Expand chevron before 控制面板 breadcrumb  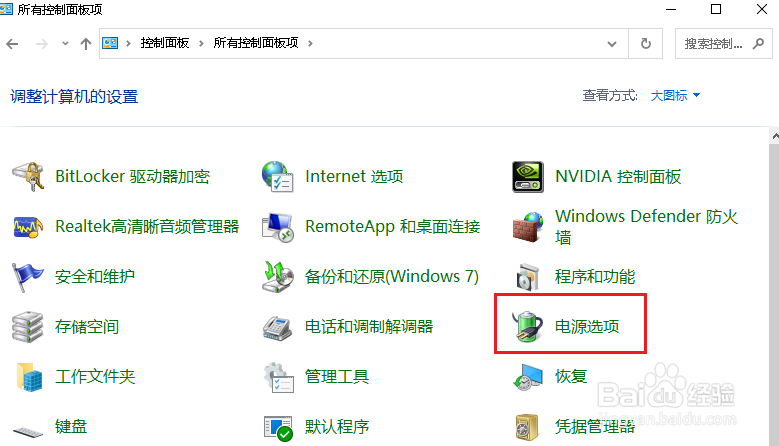pos(128,44)
